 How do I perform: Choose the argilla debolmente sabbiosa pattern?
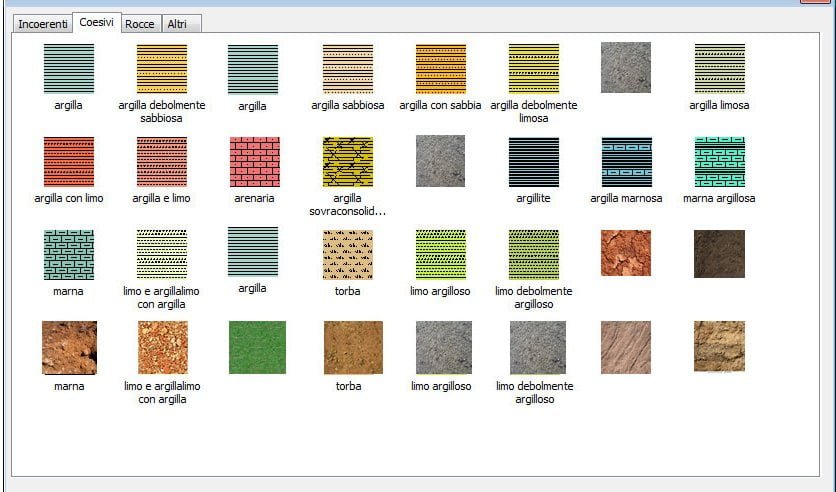[x=161, y=69]
